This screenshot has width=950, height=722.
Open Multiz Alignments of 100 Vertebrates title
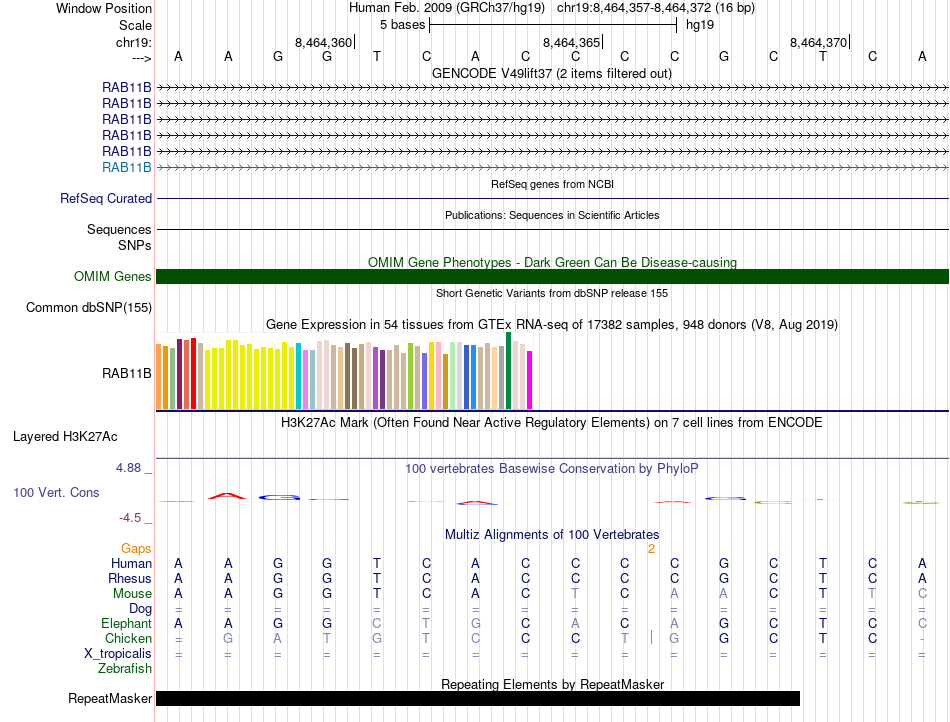[551, 535]
